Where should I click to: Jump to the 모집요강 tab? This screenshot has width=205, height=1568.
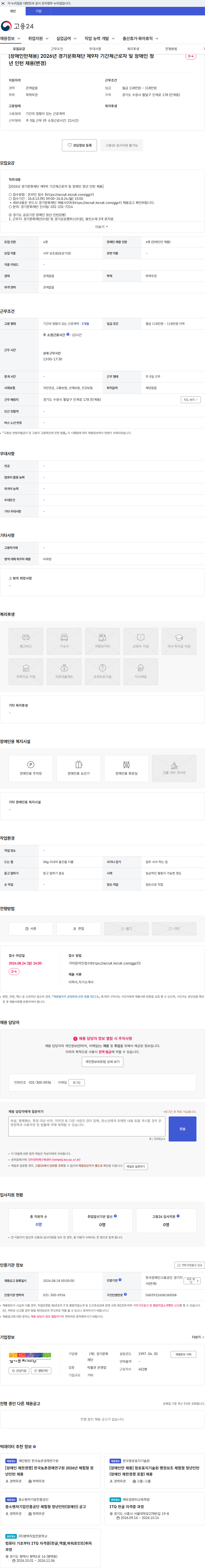[x=19, y=49]
